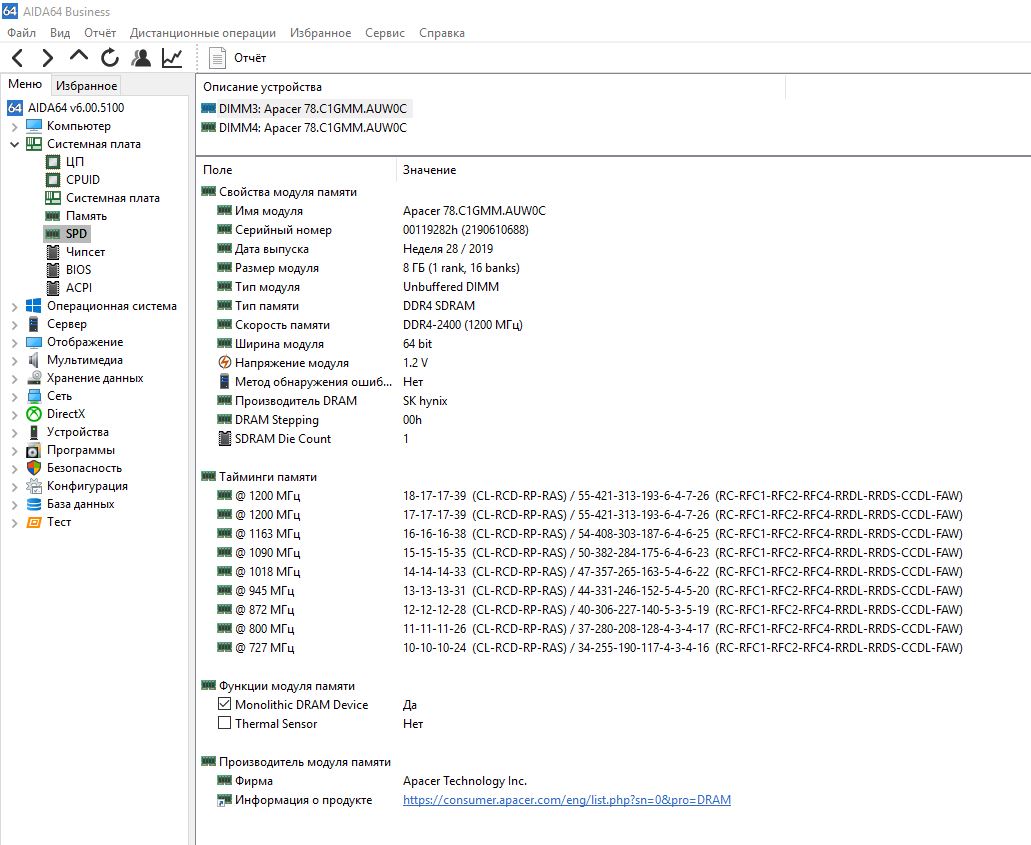1031x845 pixels.
Task: Expand the DirectX tree node
Action: click(14, 414)
